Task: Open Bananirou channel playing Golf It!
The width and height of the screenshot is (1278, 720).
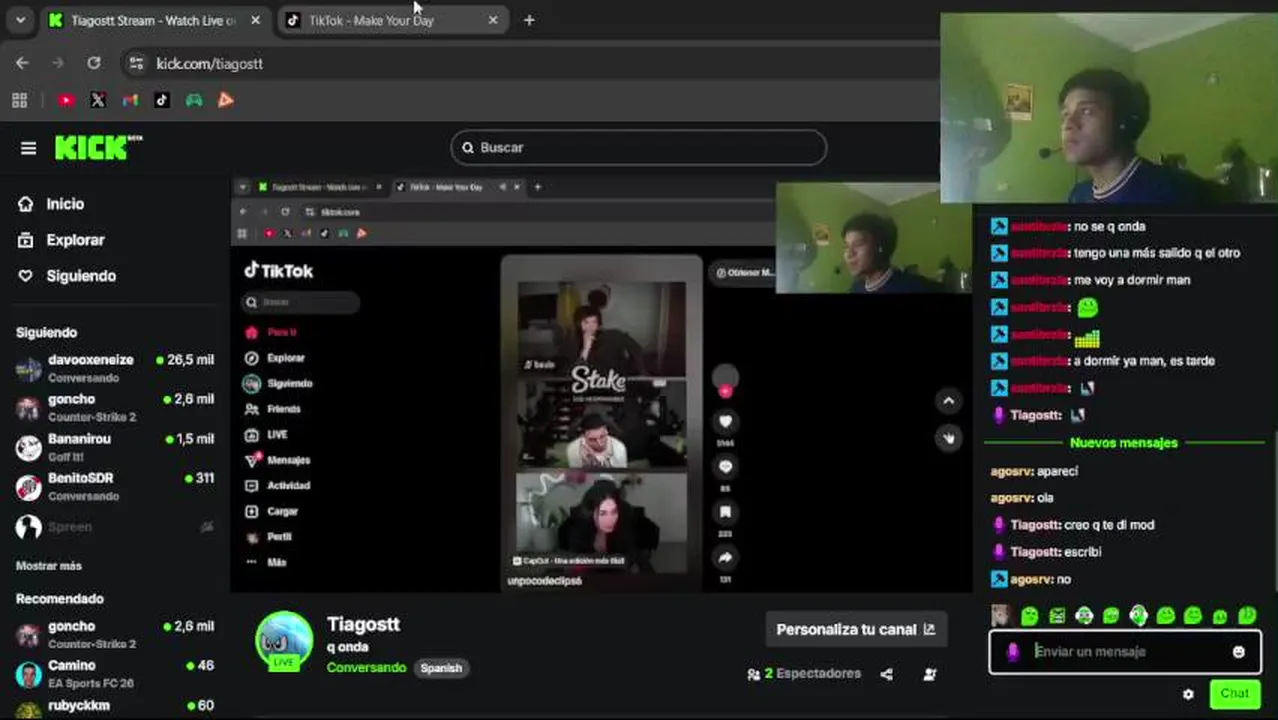Action: [115, 447]
